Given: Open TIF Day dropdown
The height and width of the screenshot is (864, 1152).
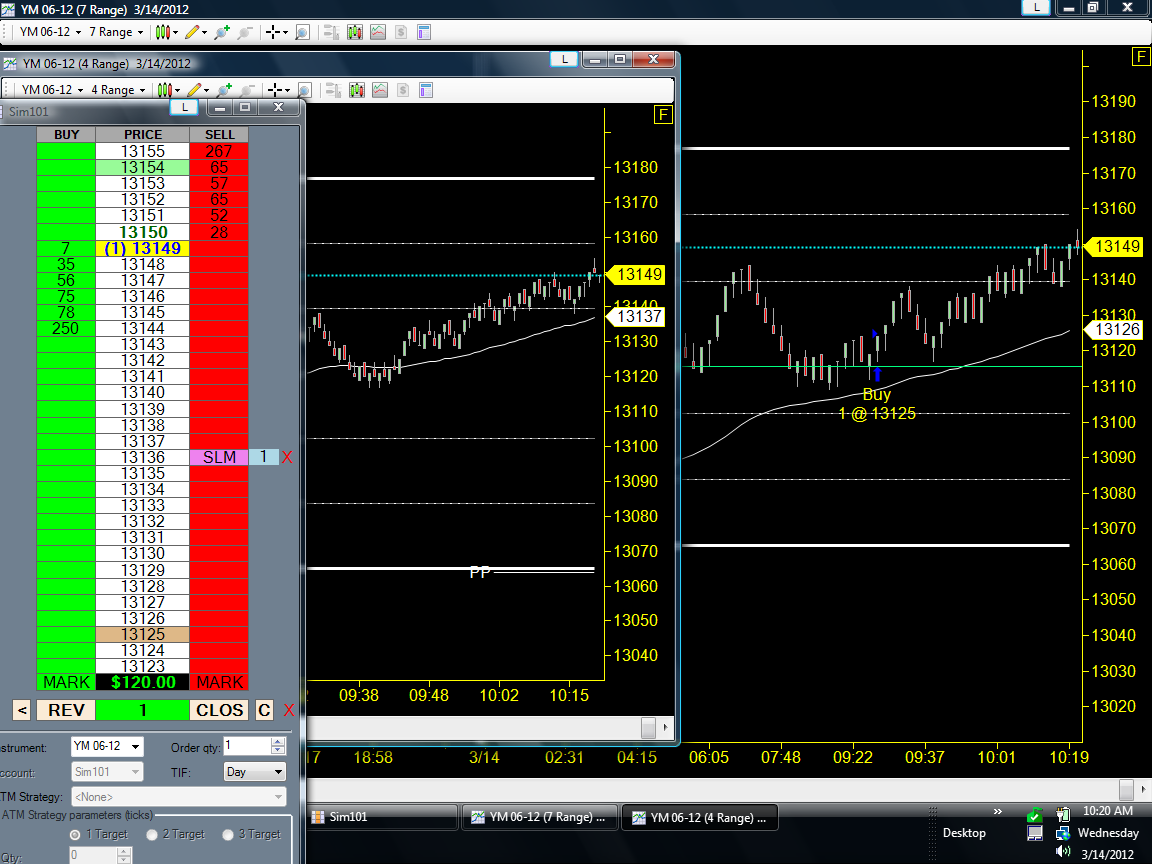Looking at the screenshot, I should tap(254, 771).
